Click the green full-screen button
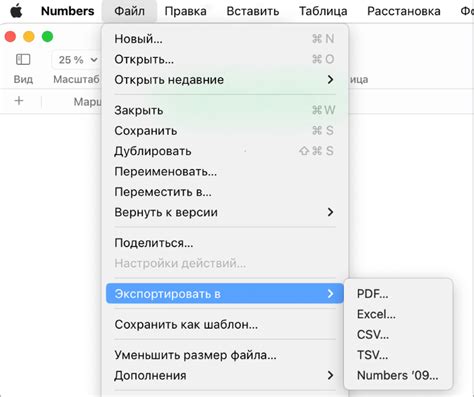 [47, 36]
